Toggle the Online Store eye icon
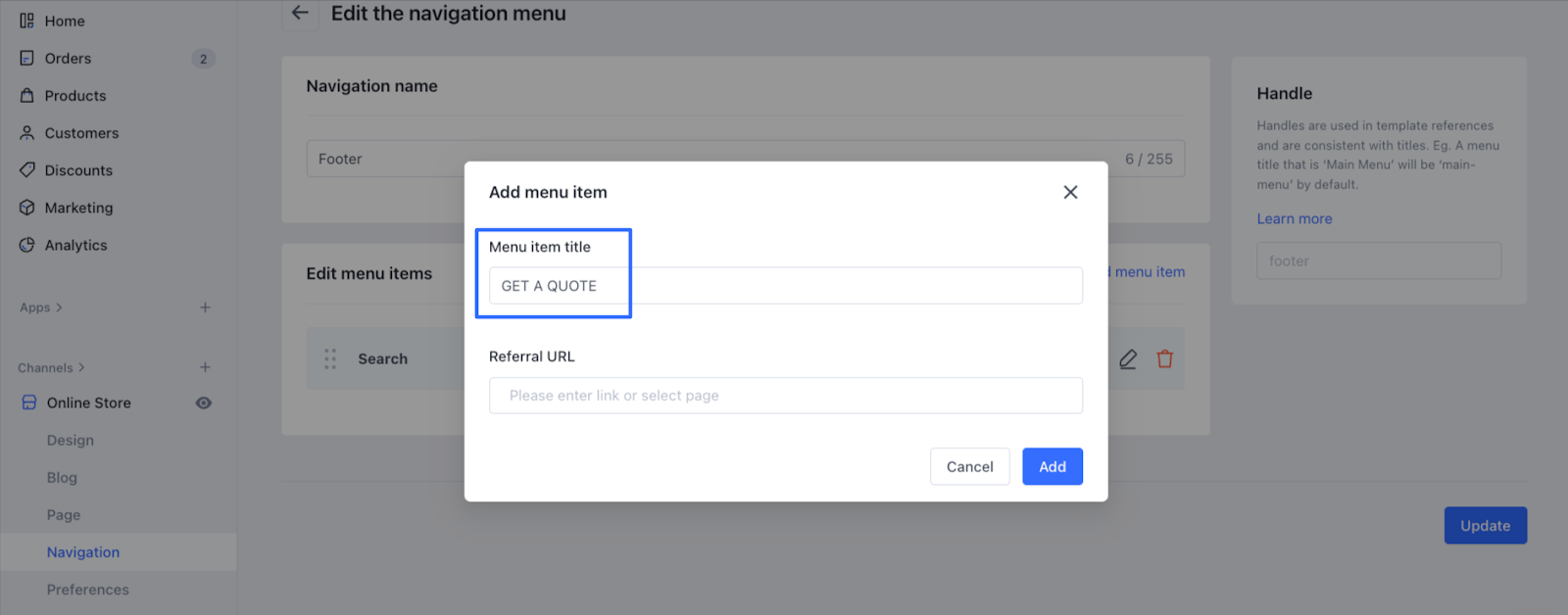 point(204,403)
